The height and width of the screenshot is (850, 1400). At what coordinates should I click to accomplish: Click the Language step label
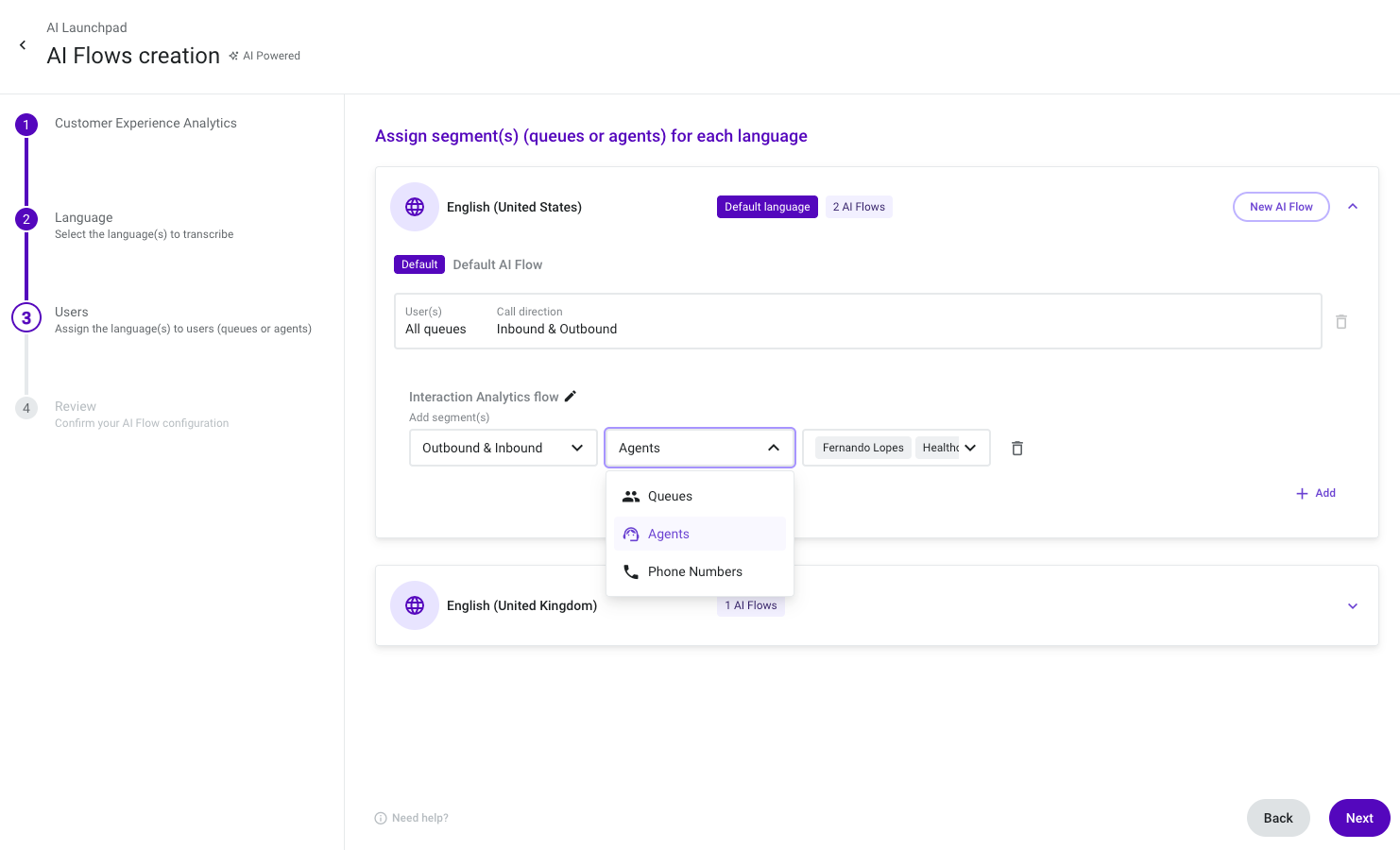[x=83, y=217]
